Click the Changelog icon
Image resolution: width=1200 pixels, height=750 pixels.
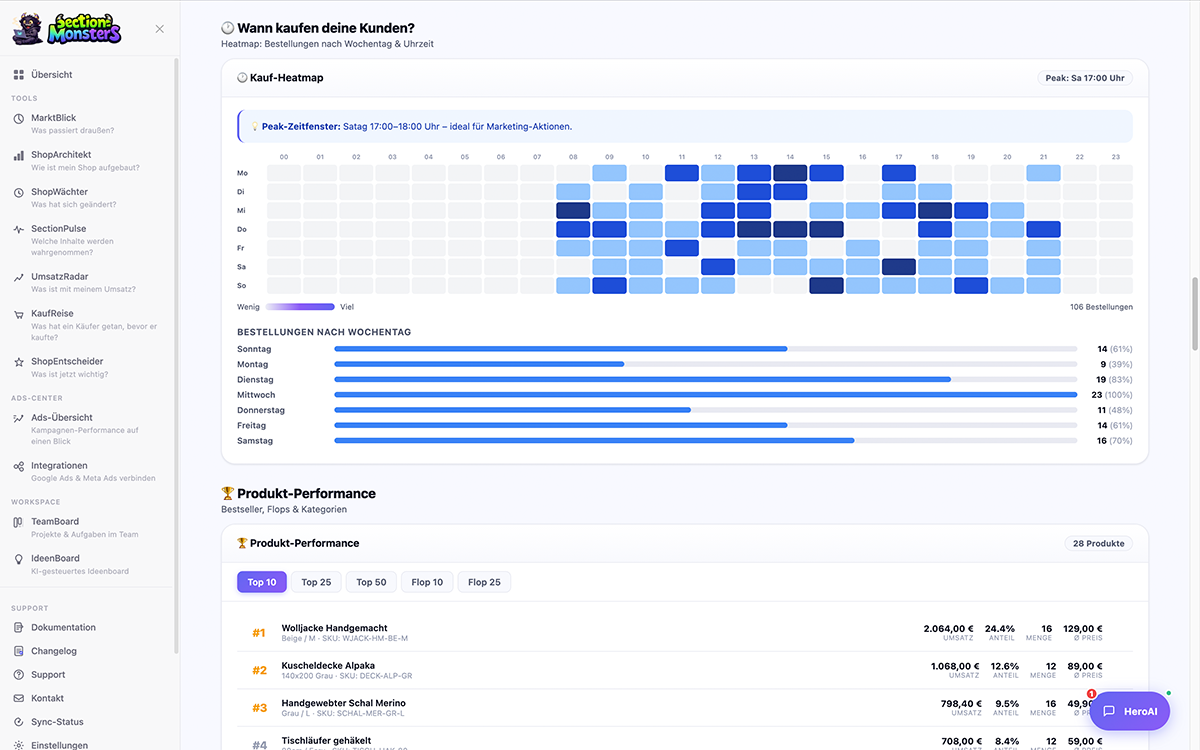coord(19,651)
